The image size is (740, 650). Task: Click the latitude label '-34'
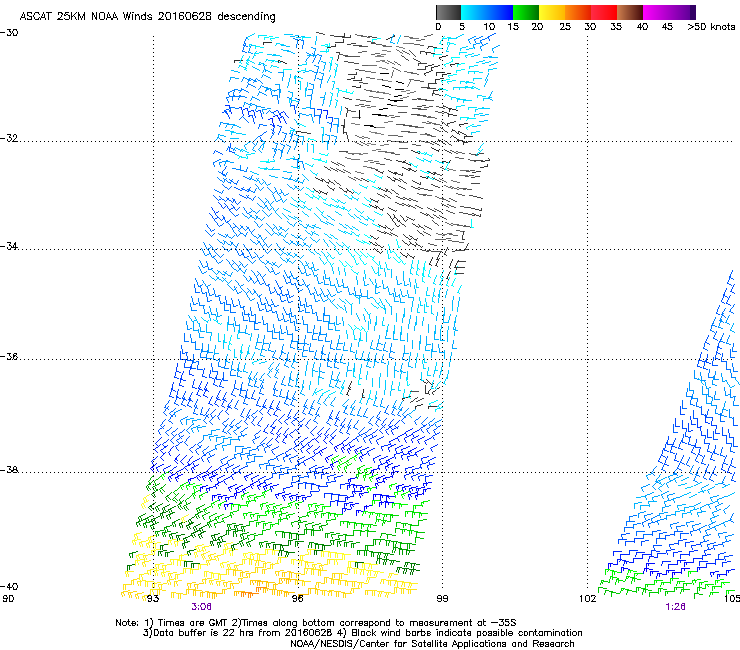(x=9, y=246)
